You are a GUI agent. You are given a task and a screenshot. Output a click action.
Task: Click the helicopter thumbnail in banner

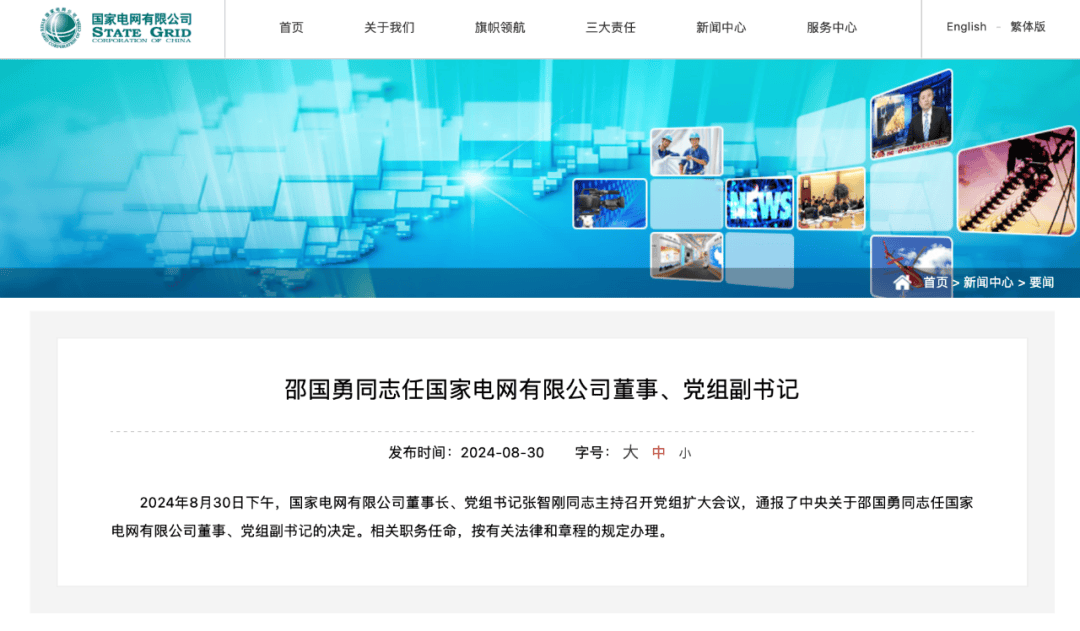coord(911,266)
